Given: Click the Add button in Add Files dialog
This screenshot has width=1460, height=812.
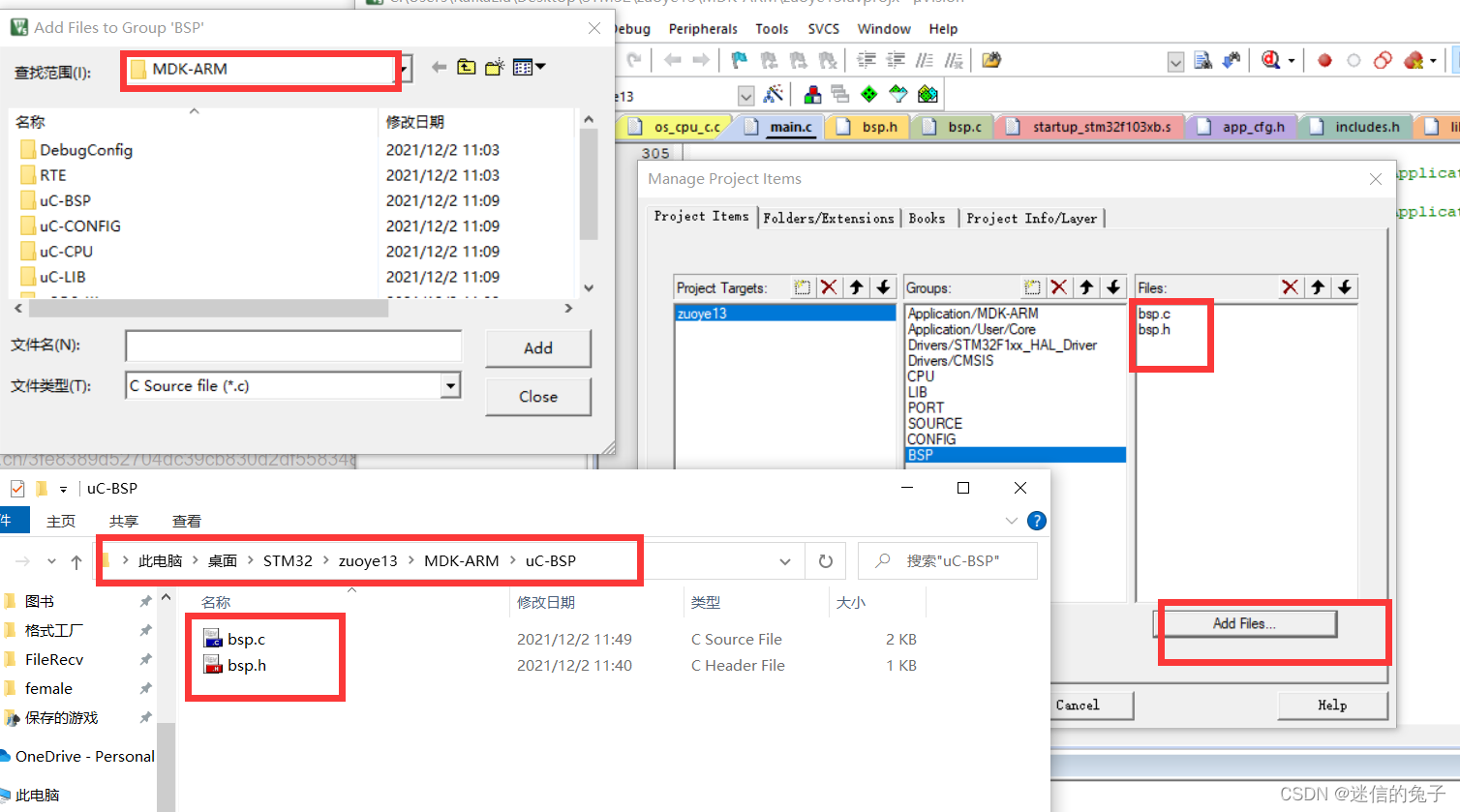Looking at the screenshot, I should 538,348.
